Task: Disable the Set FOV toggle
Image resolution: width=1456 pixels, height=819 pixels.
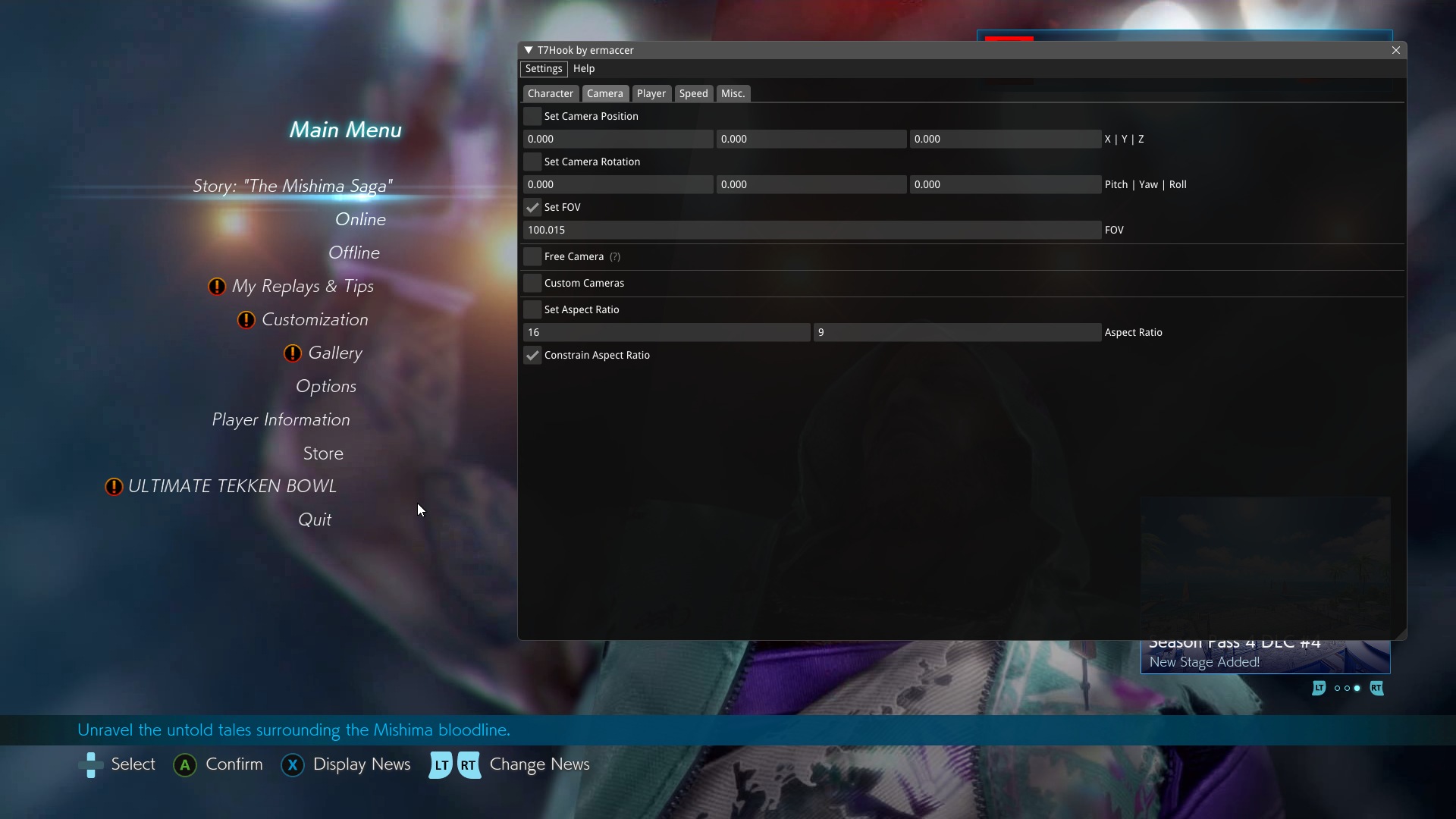Action: (532, 207)
